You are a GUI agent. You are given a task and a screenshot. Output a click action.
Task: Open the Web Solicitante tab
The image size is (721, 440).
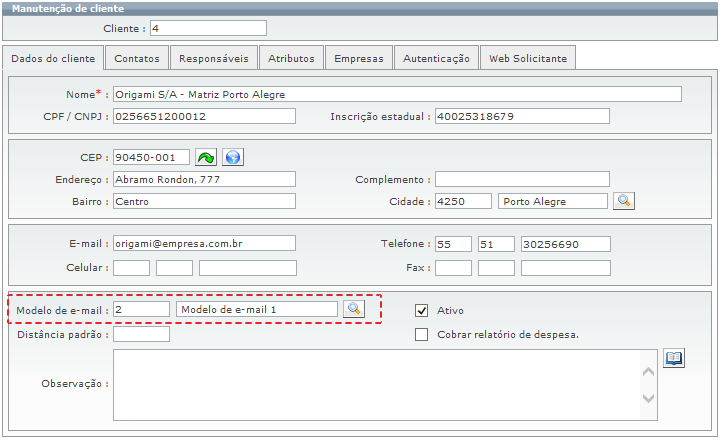pyautogui.click(x=528, y=58)
